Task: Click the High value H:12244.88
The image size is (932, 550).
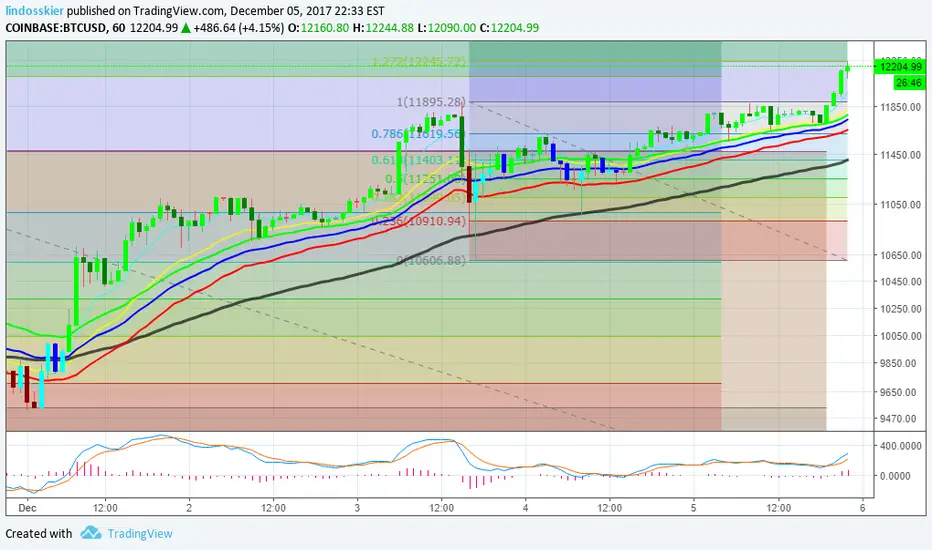Action: tap(383, 27)
